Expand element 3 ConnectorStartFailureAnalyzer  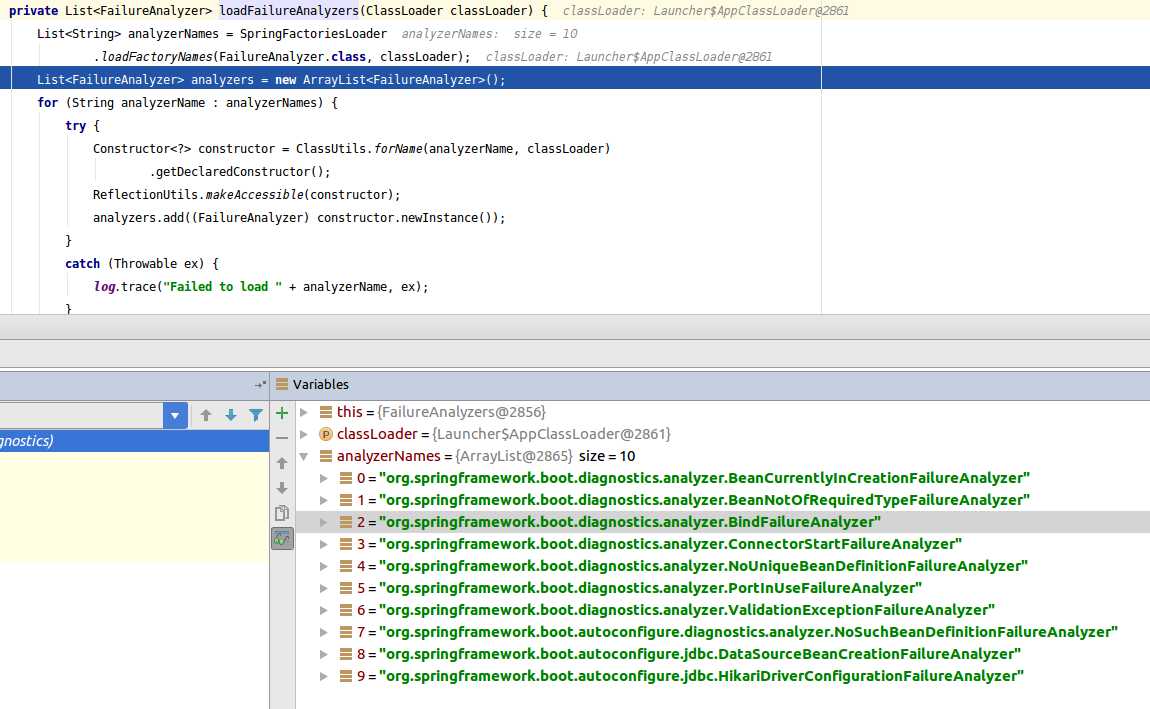coord(323,544)
